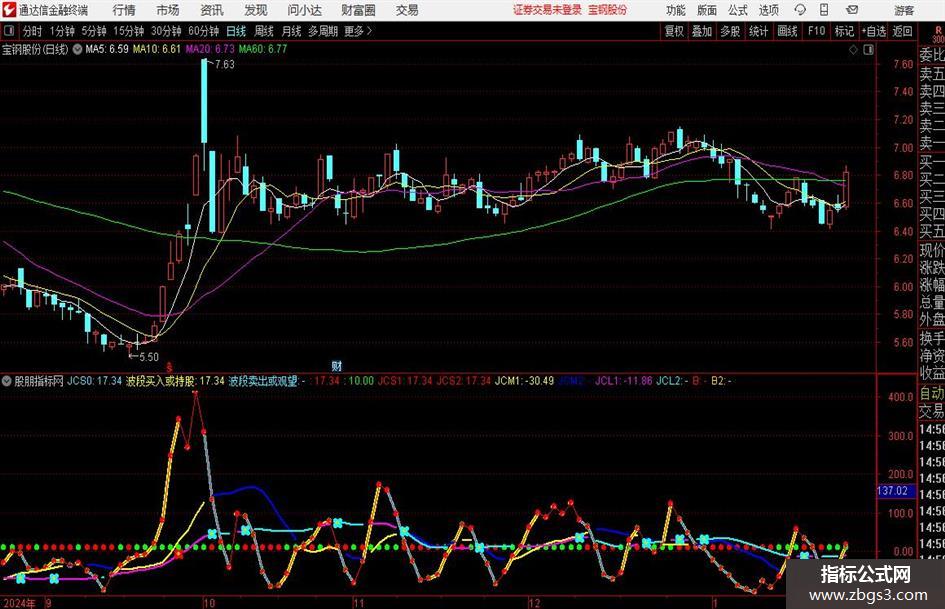Click the JCL1: -11.86 value

coord(623,381)
